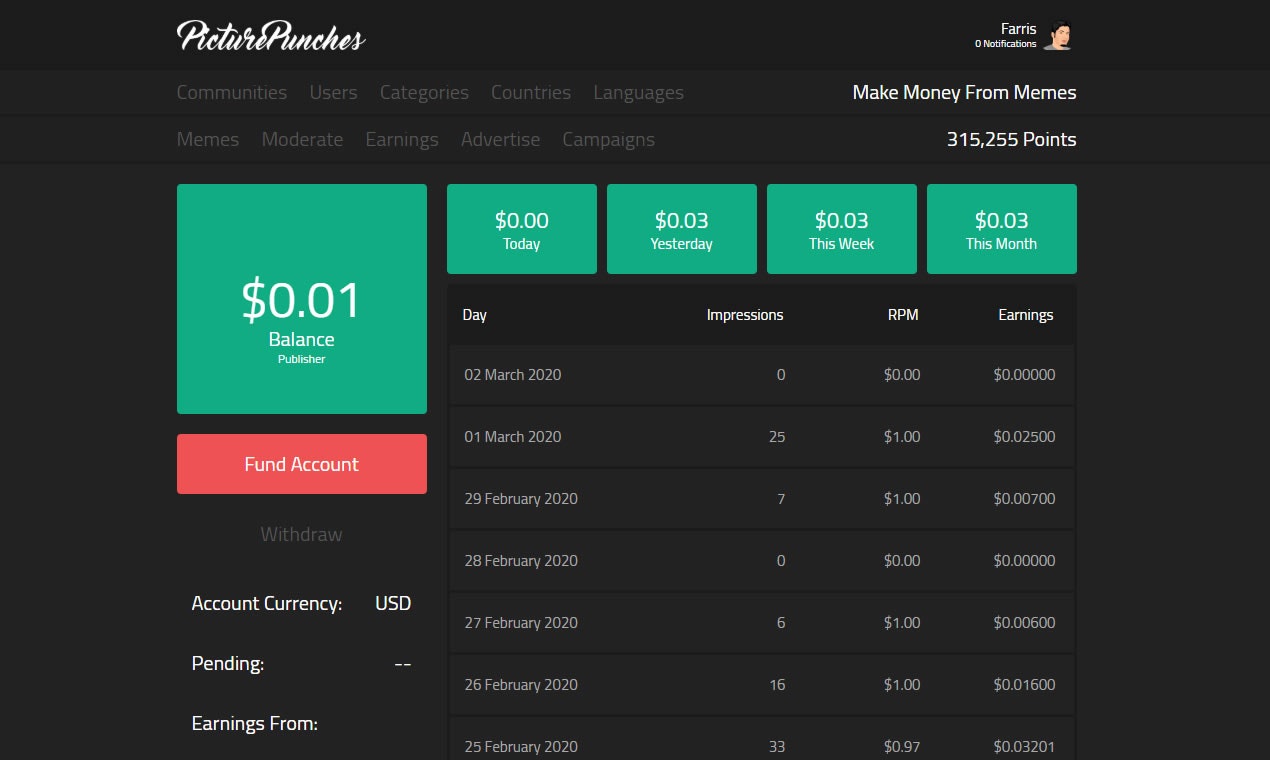
Task: Go to Advertise page
Action: [500, 139]
